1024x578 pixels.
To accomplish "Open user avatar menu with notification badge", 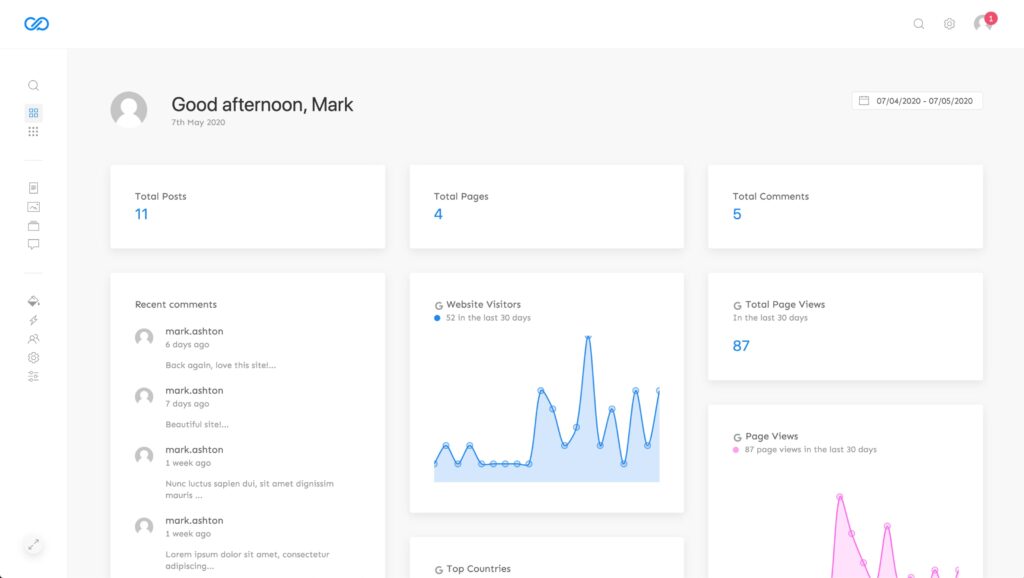I will coord(983,23).
